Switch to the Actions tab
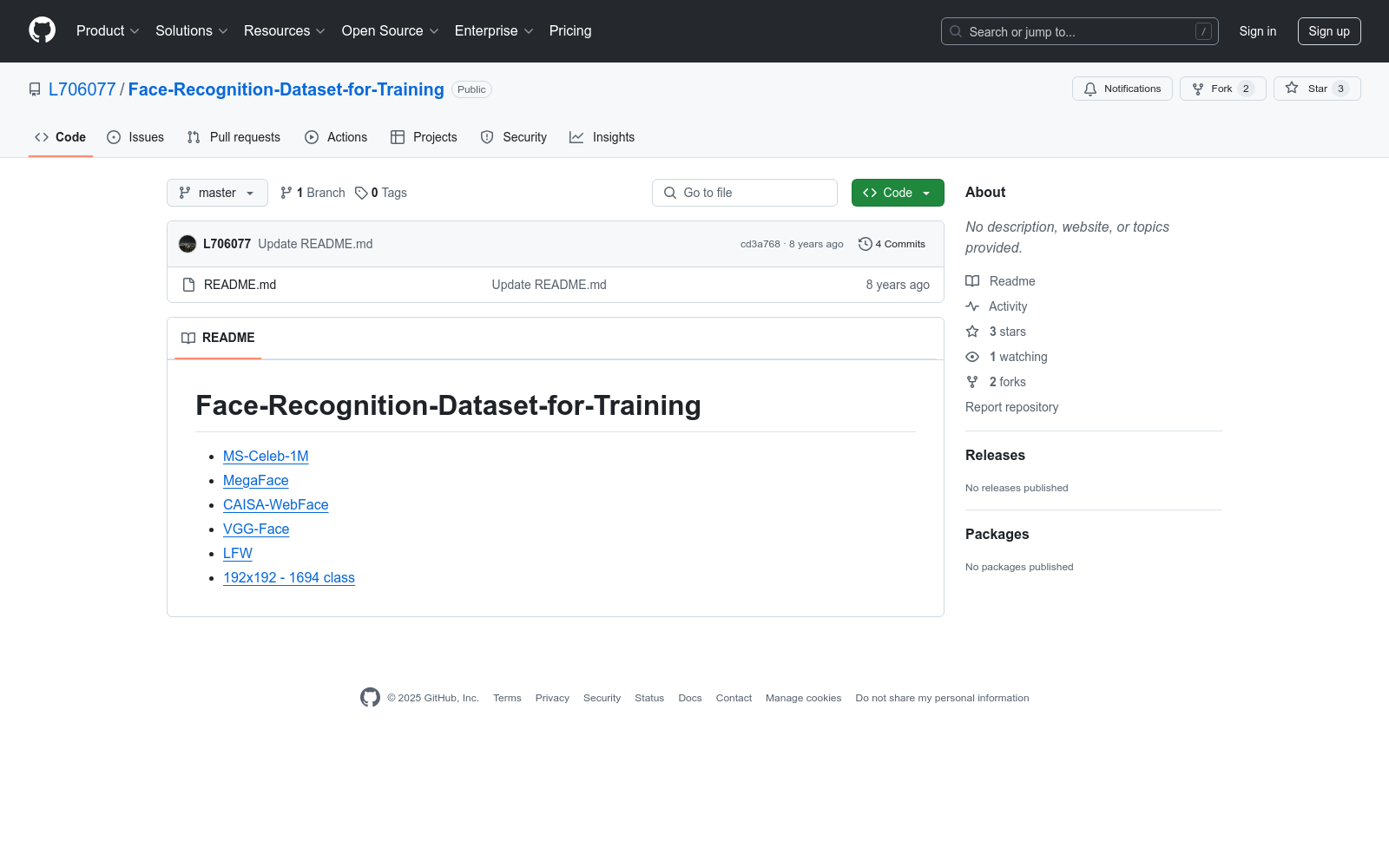1389x868 pixels. 336,137
